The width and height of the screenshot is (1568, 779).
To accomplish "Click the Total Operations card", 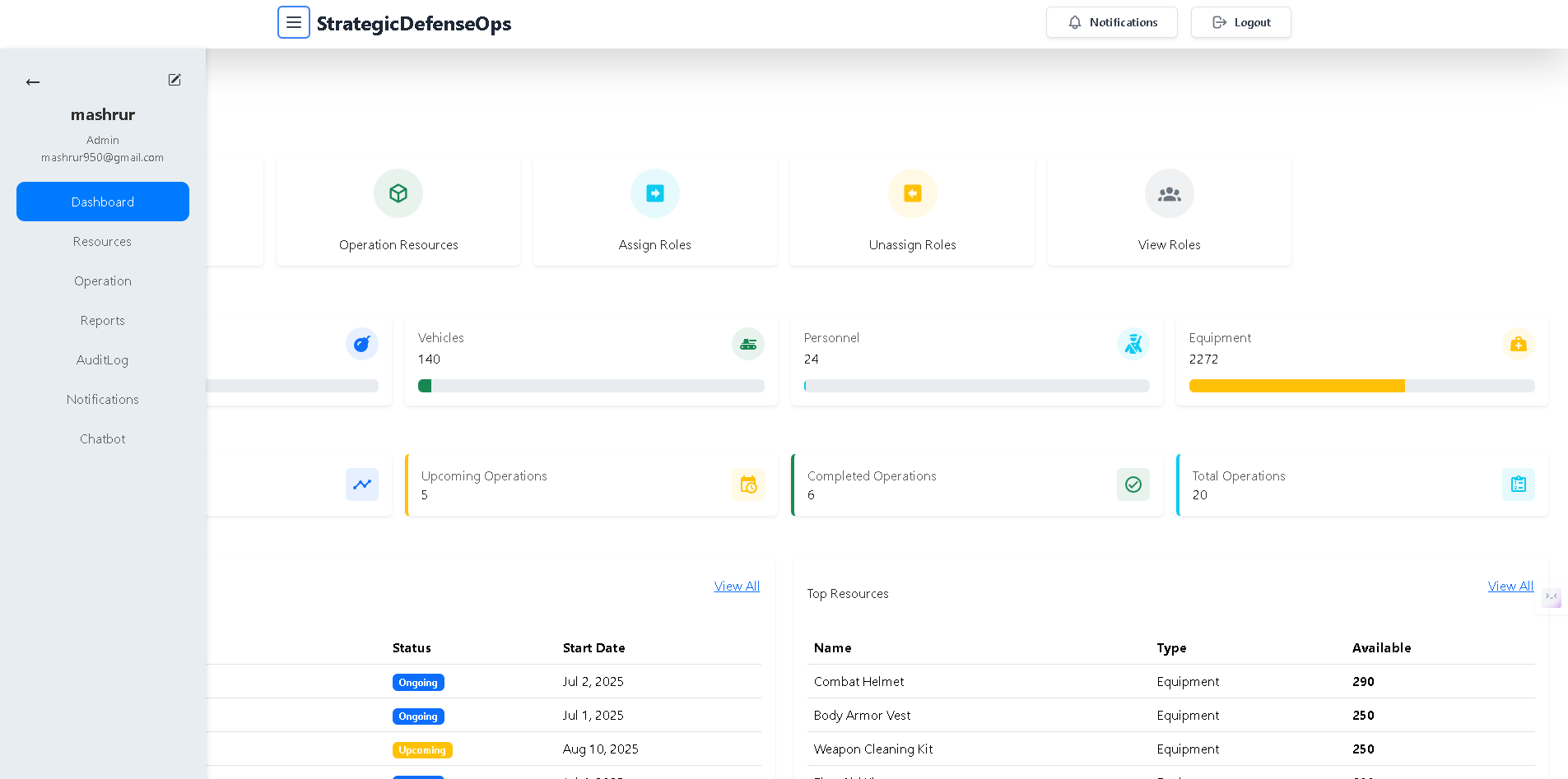I will tap(1362, 485).
